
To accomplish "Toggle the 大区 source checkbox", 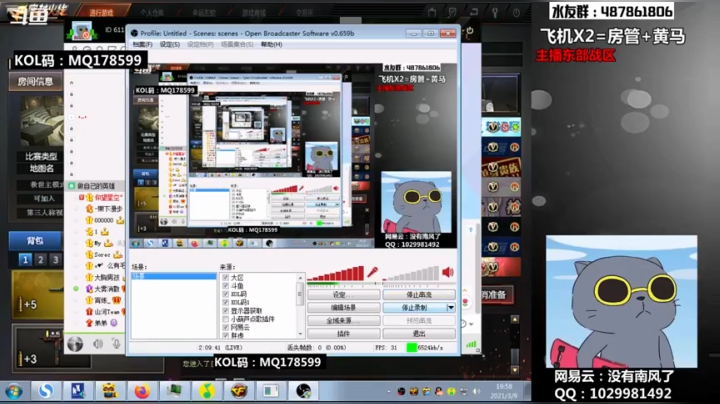I will click(225, 278).
